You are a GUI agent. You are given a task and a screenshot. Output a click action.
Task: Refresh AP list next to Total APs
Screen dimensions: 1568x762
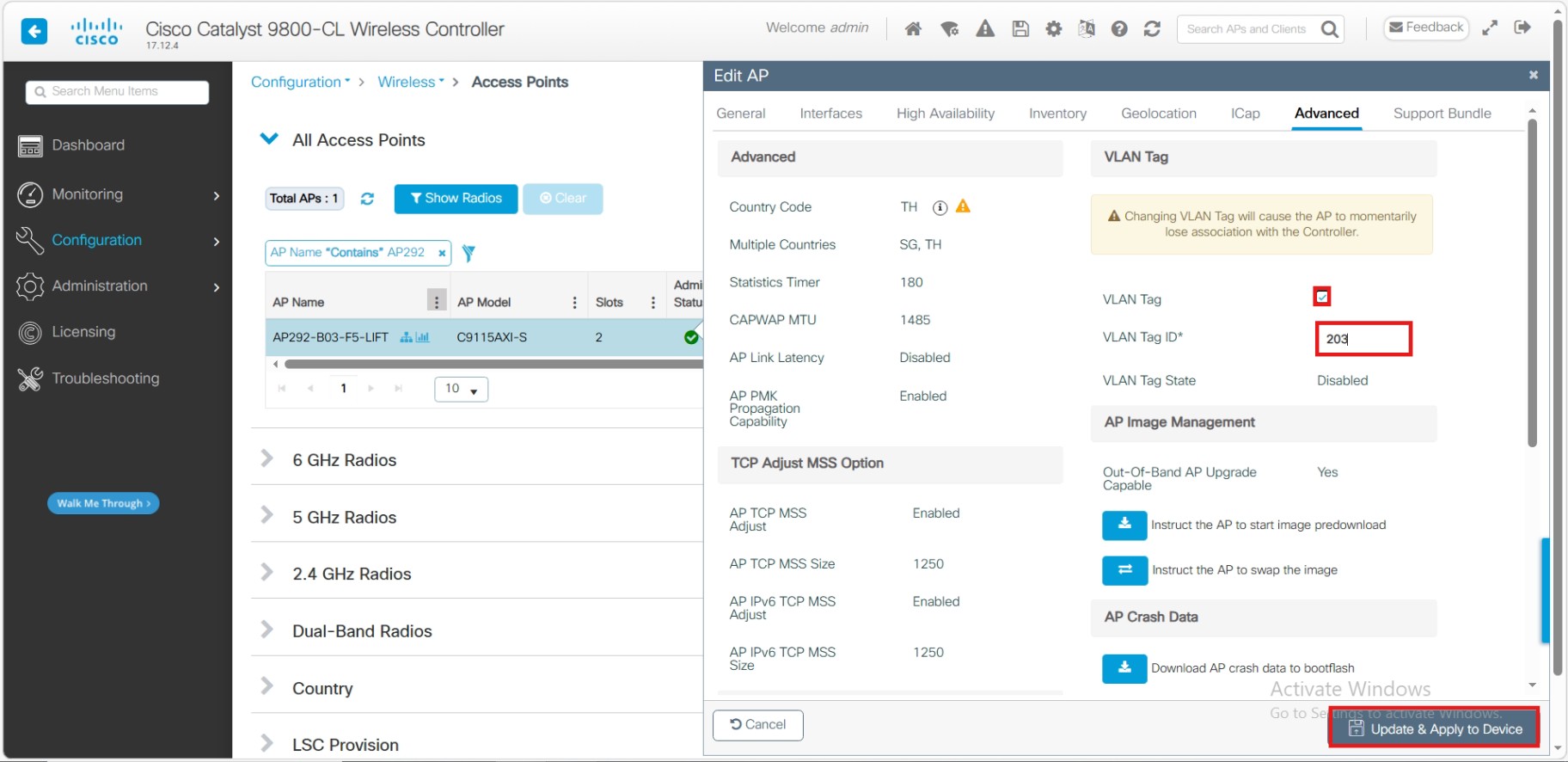[x=367, y=199]
